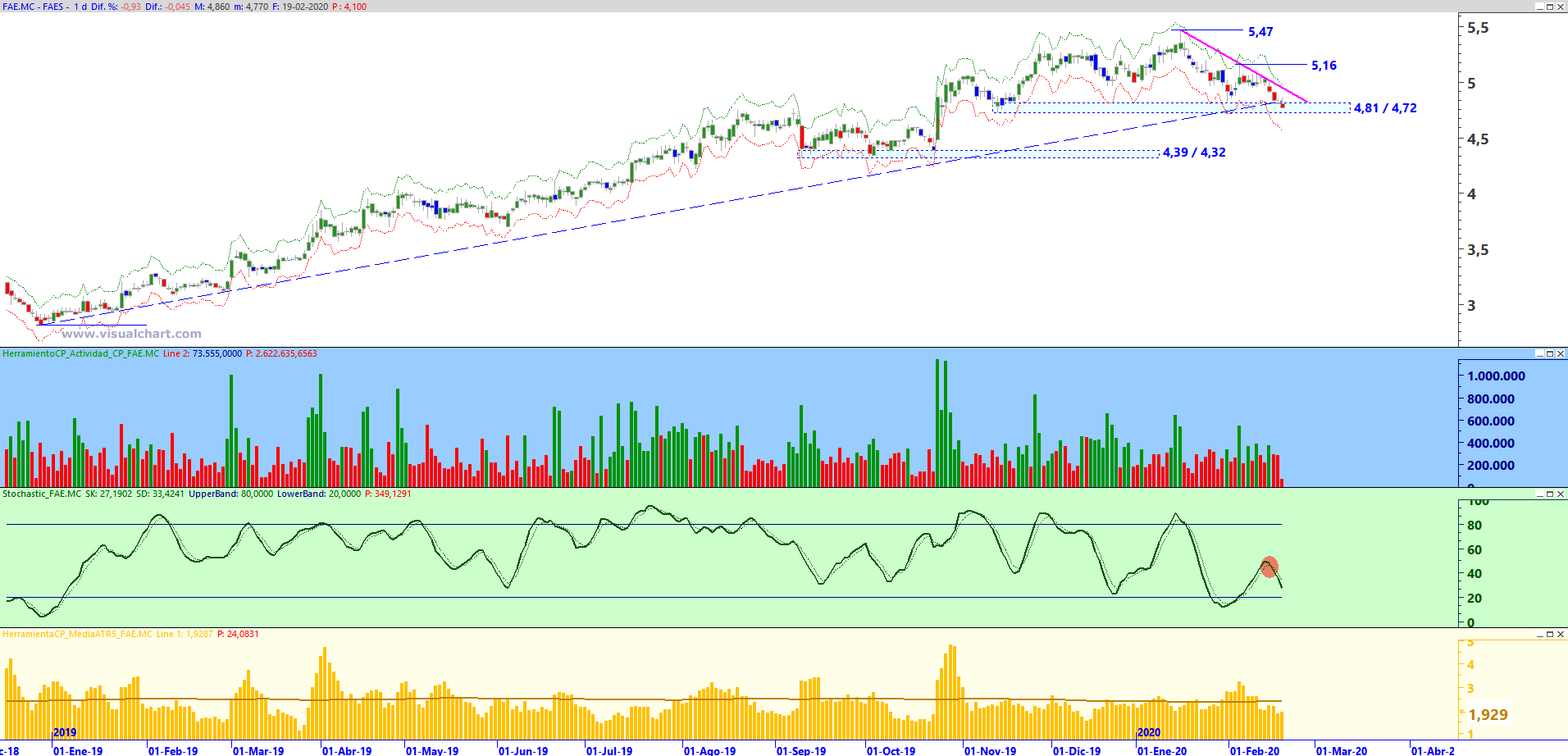Click the "01-Oct-19" date axis label

891,750
